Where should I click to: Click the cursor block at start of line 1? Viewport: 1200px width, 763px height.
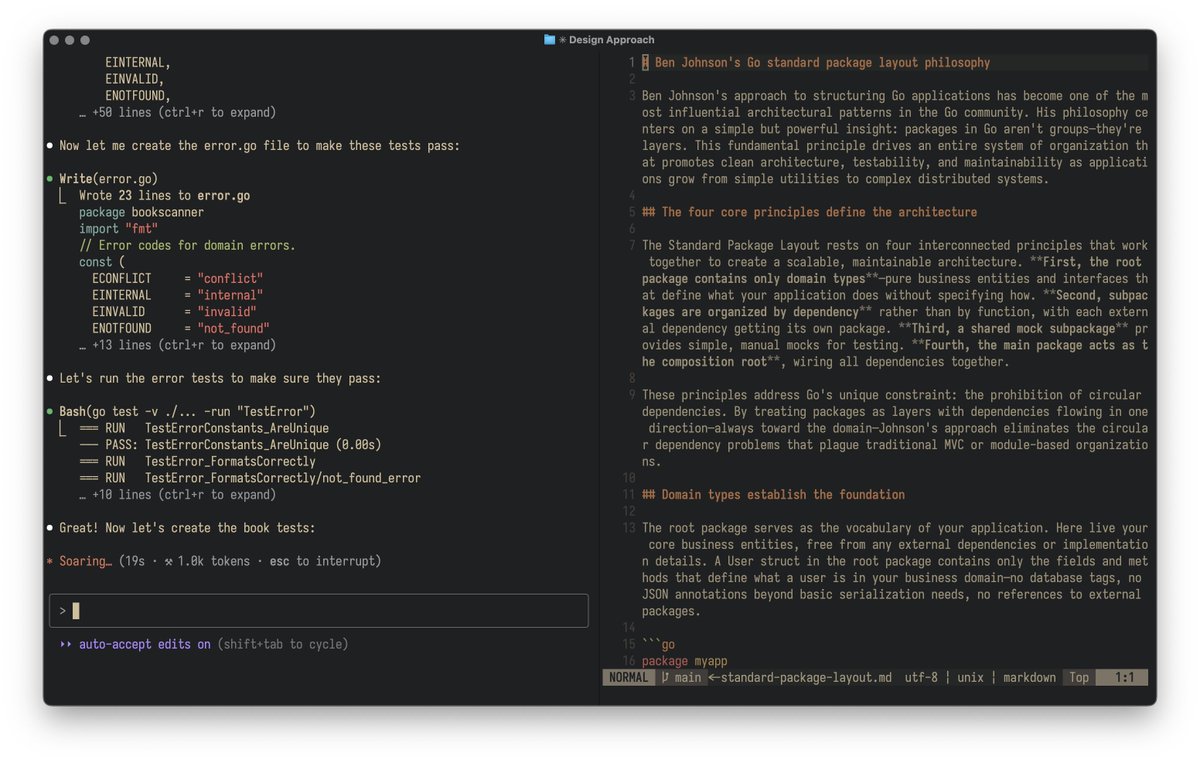coord(645,63)
